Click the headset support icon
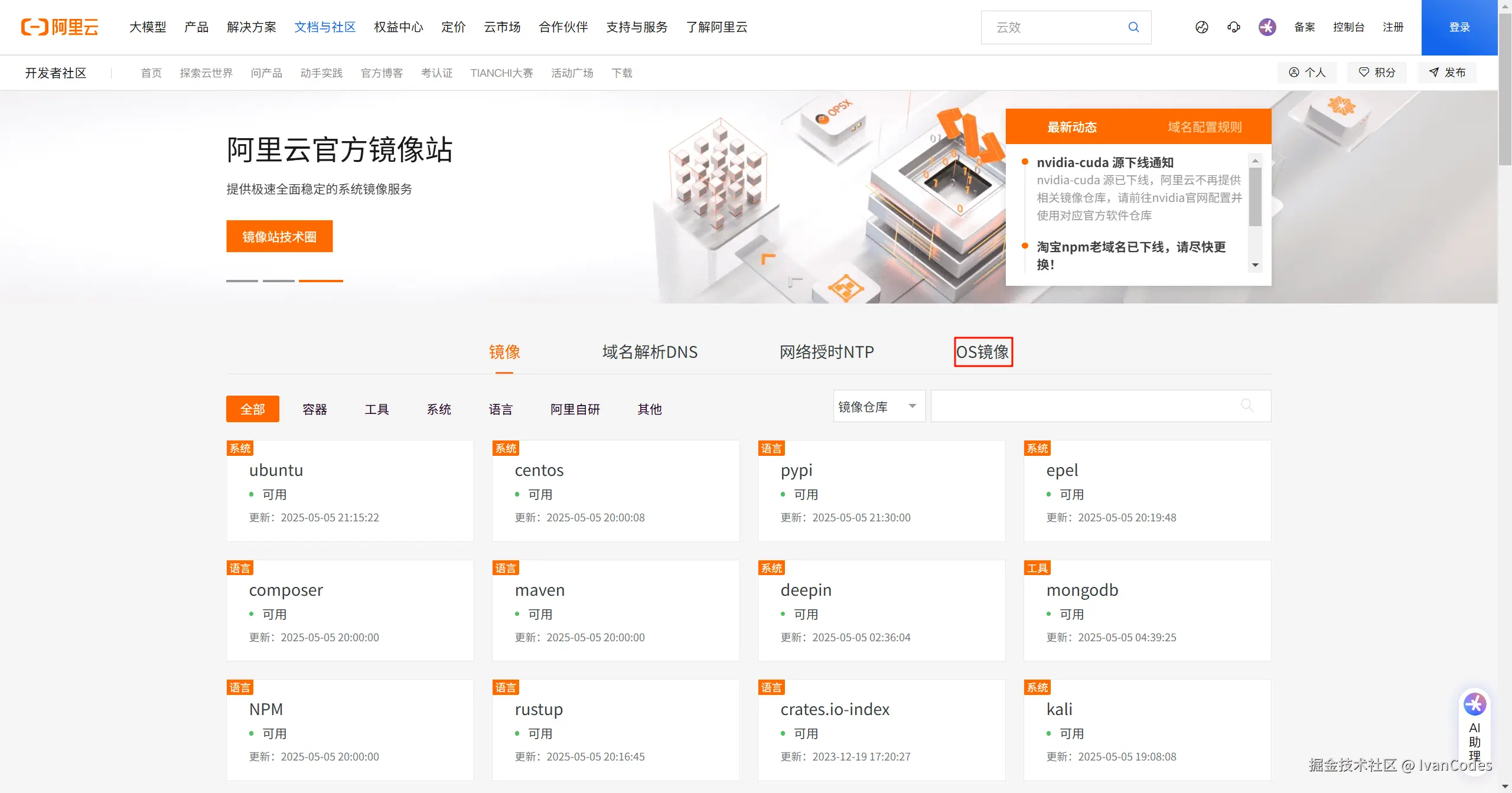Viewport: 1512px width, 793px height. (x=1233, y=27)
